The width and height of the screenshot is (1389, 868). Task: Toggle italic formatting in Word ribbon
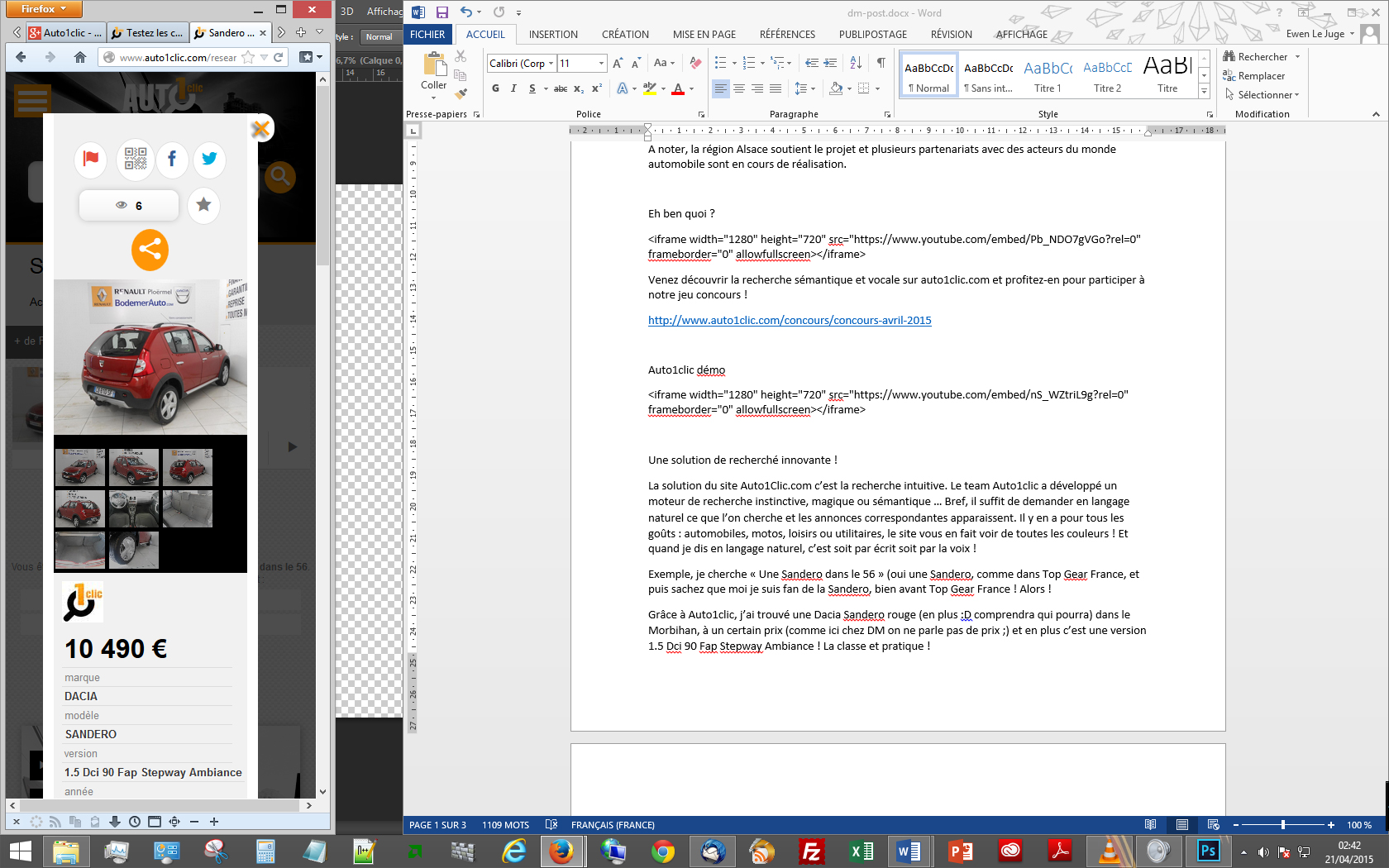(513, 88)
